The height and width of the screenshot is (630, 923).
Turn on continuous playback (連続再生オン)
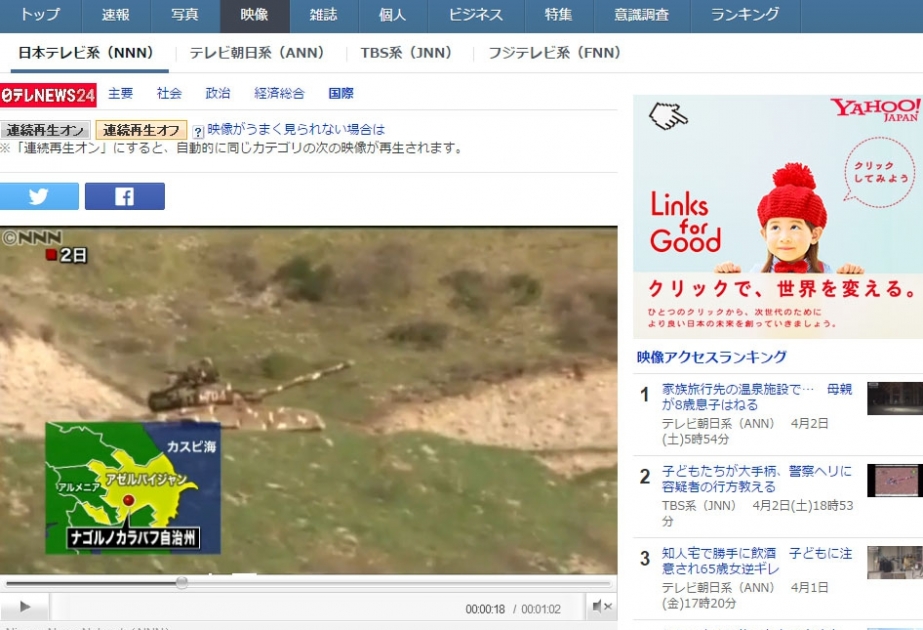tap(45, 130)
